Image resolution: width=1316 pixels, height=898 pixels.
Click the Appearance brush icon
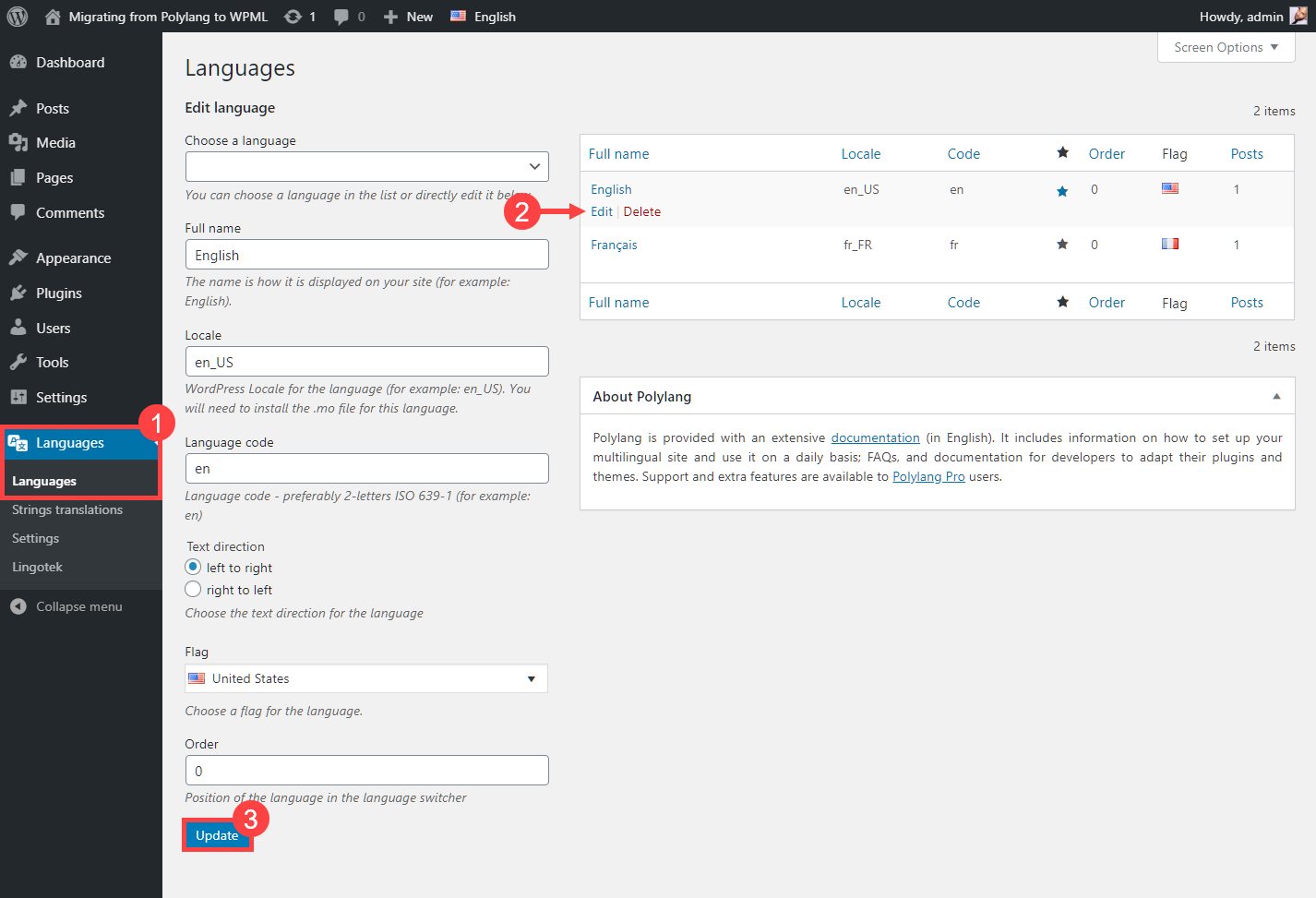18,257
